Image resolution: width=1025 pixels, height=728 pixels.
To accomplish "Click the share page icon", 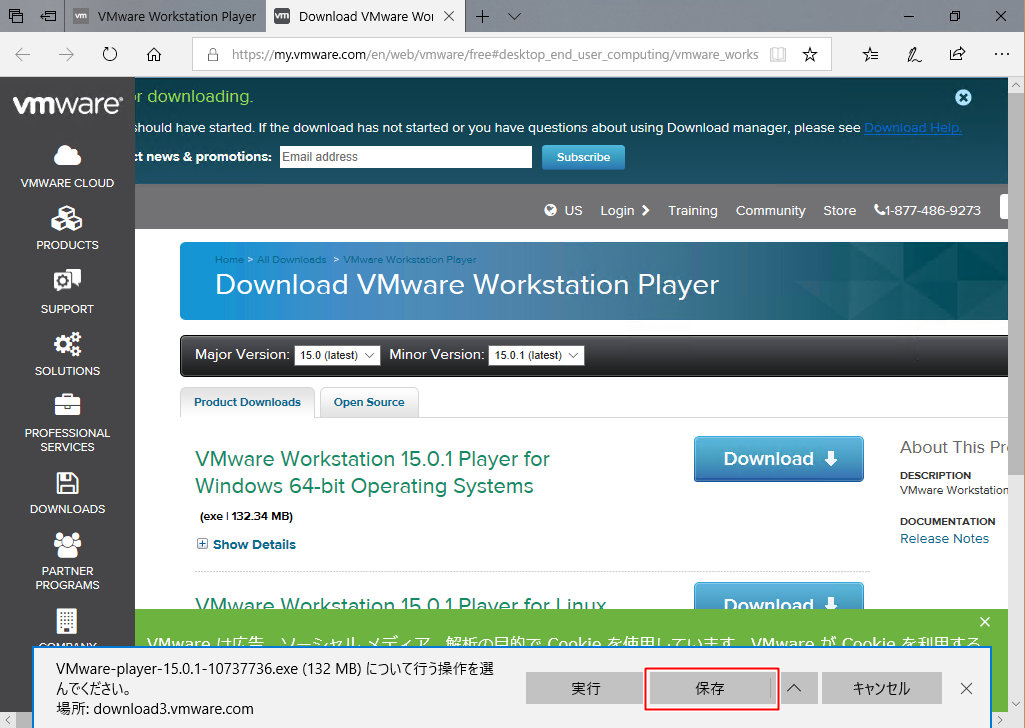I will 958,54.
